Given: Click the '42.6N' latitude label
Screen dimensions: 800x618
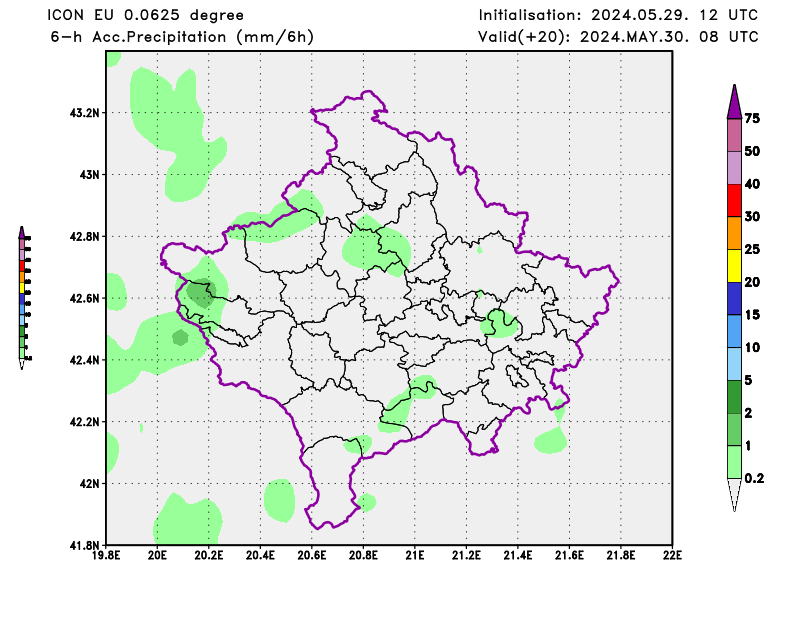Looking at the screenshot, I should coord(85,298).
